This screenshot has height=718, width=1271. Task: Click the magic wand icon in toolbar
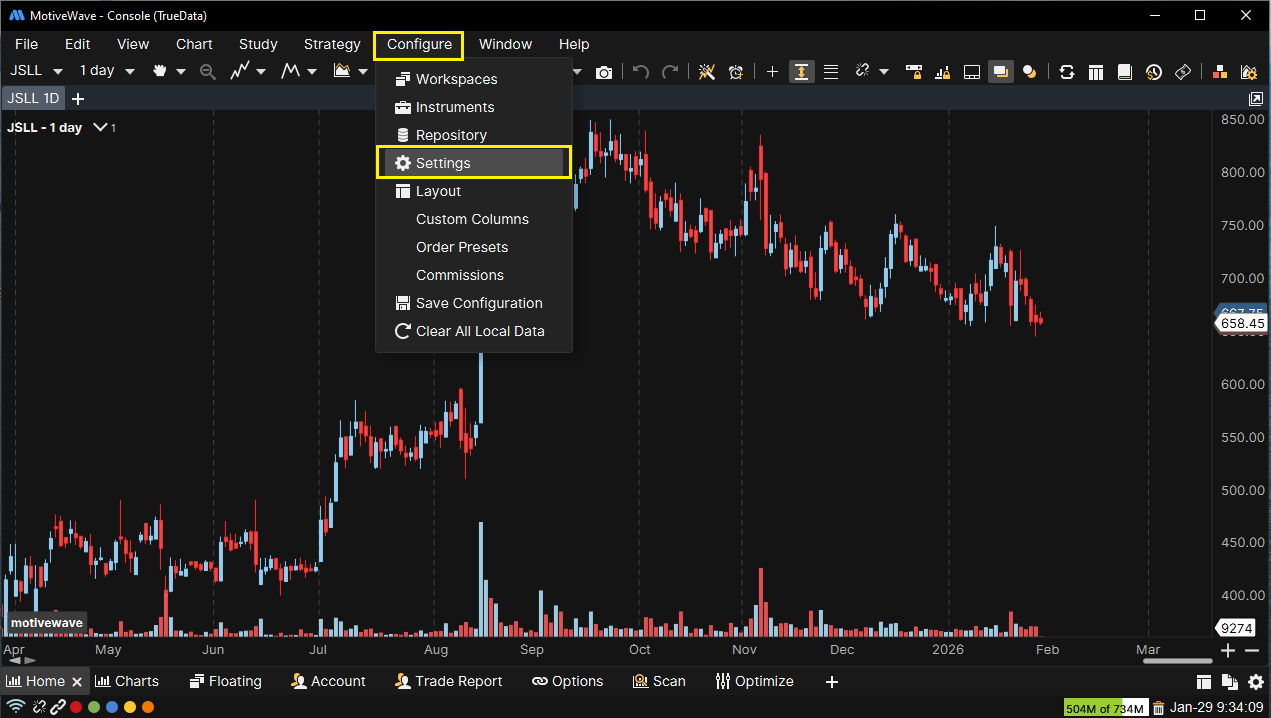point(707,72)
